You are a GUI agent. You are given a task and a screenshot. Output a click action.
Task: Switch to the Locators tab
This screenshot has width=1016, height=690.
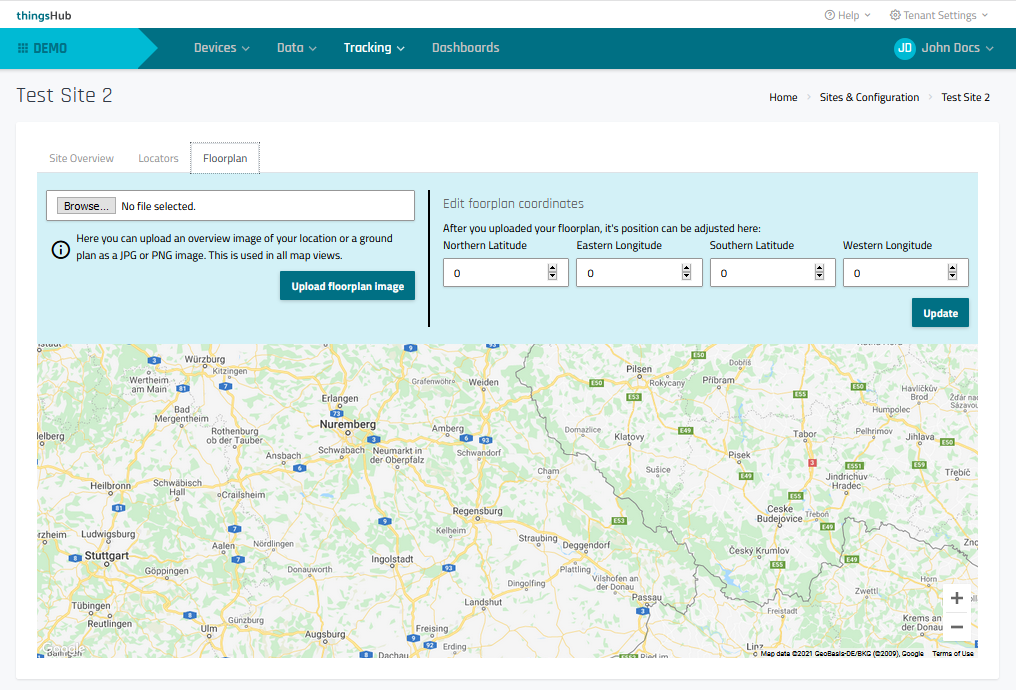pyautogui.click(x=158, y=158)
